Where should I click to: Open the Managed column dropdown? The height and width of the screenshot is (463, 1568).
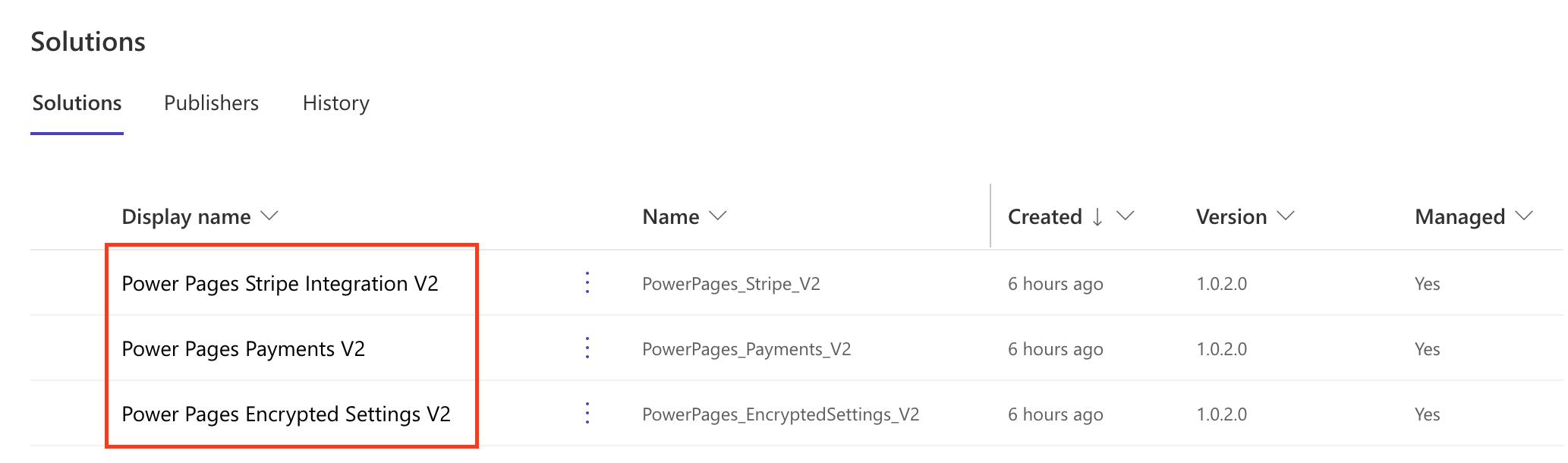click(1525, 216)
